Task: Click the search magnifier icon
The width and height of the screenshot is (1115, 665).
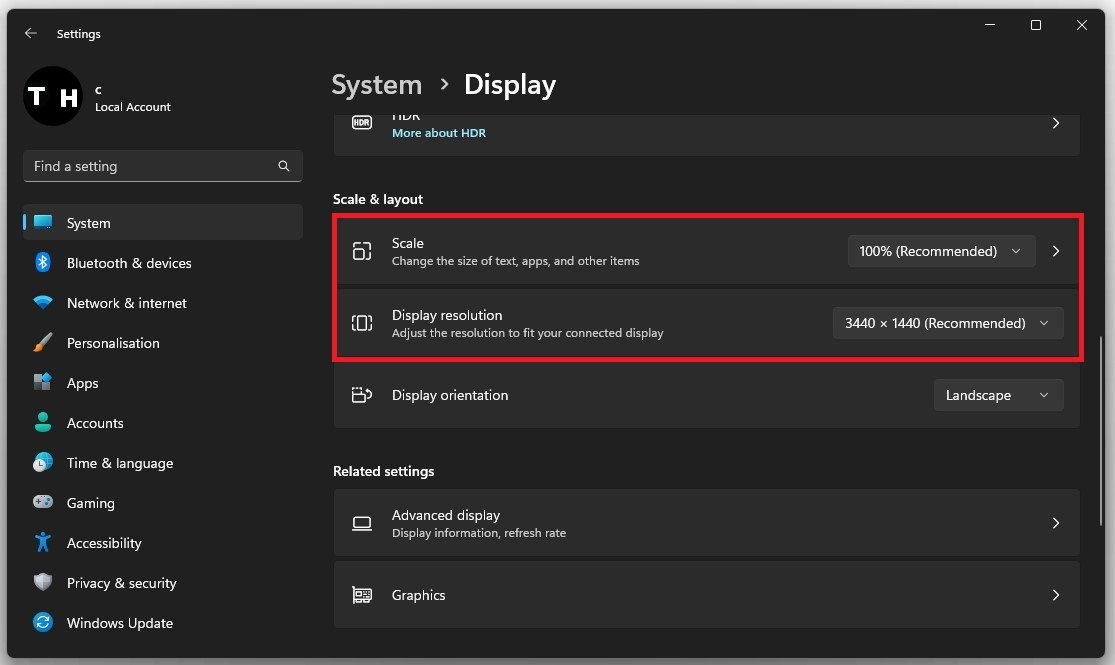Action: click(284, 166)
